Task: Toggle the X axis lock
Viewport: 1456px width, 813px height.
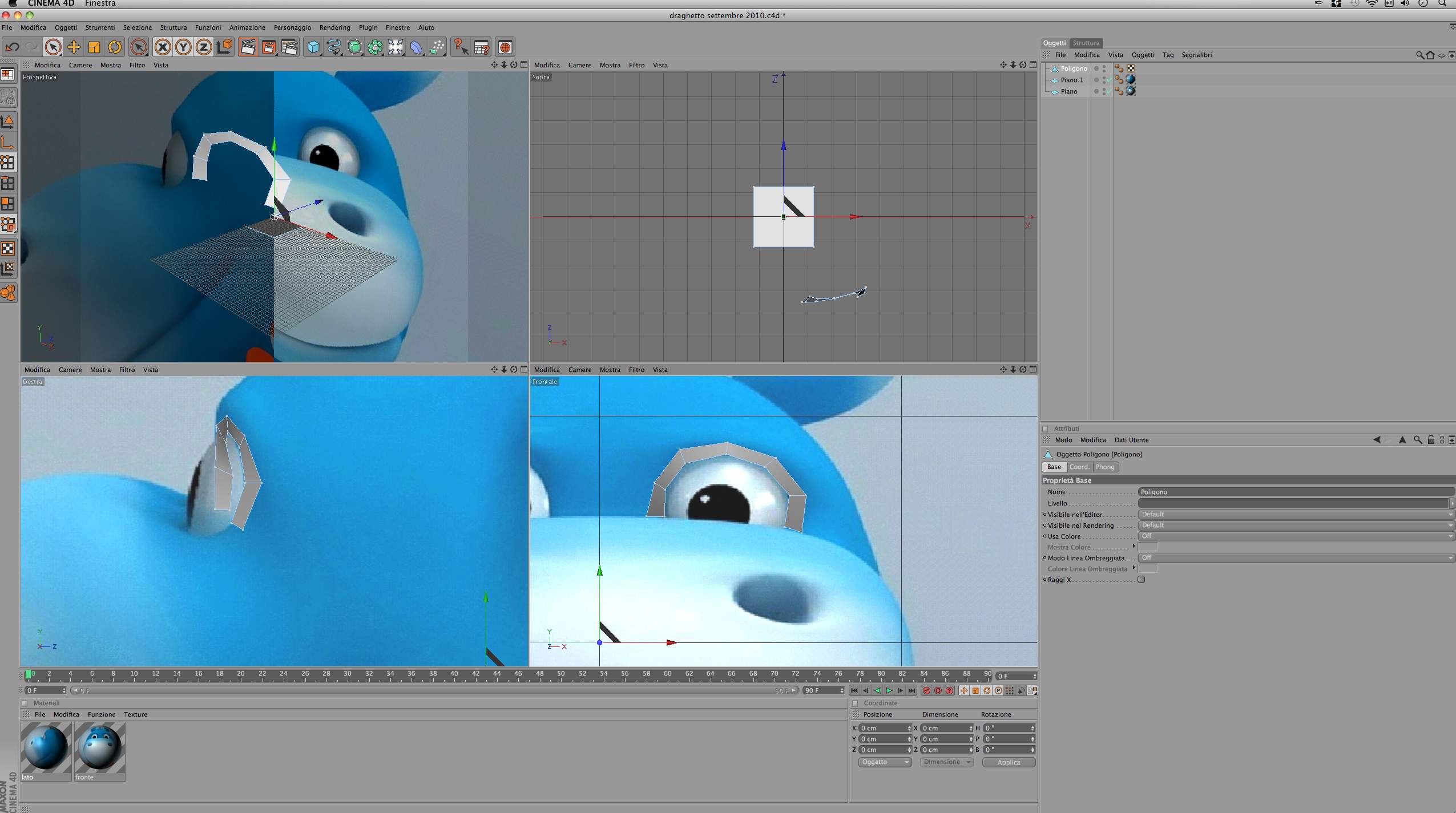Action: [x=163, y=47]
